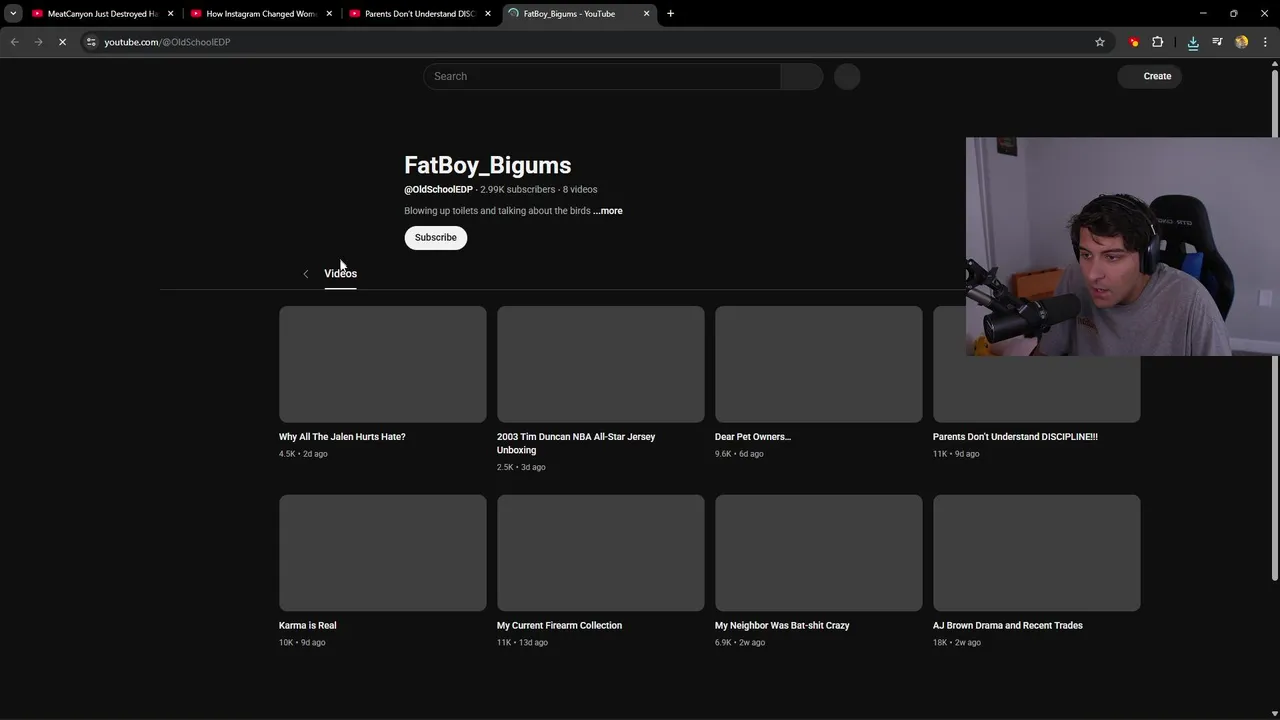The height and width of the screenshot is (720, 1280).
Task: Open 'AJ Brown Drama and Recent Trades' title
Action: (1008, 626)
